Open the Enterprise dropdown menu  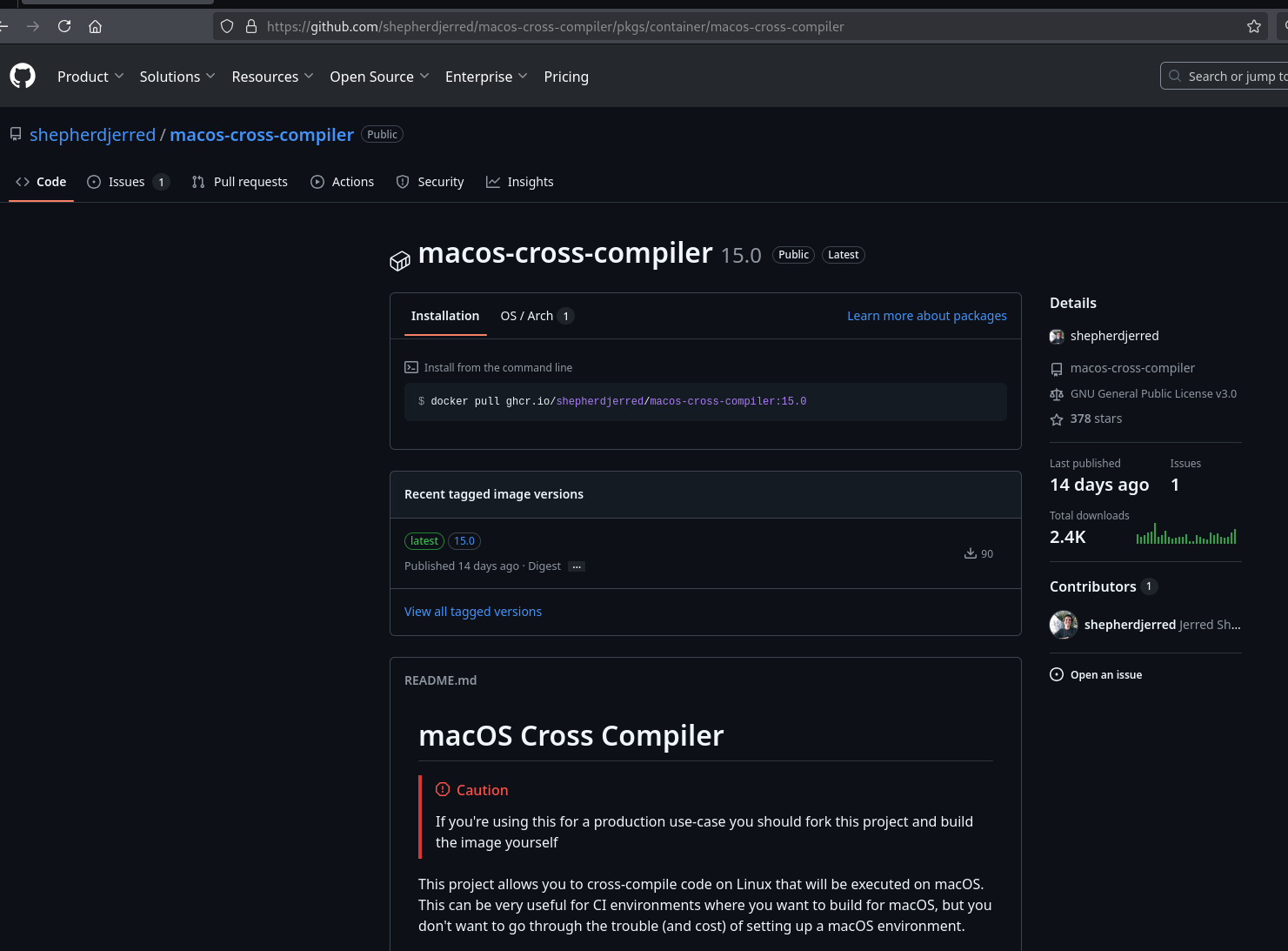(486, 77)
